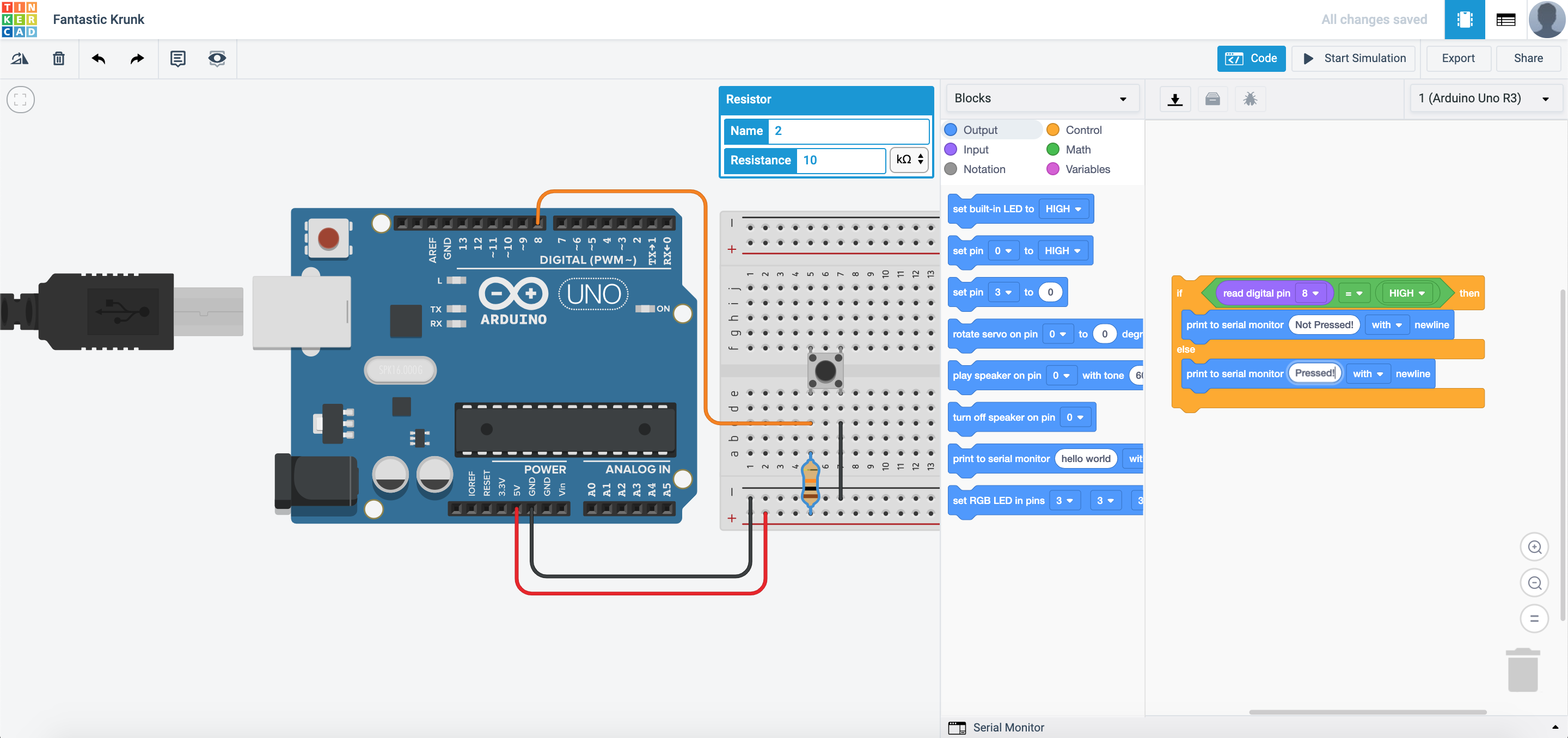Click the trash delete icon in toolbar
Viewport: 1568px width, 738px height.
point(58,58)
